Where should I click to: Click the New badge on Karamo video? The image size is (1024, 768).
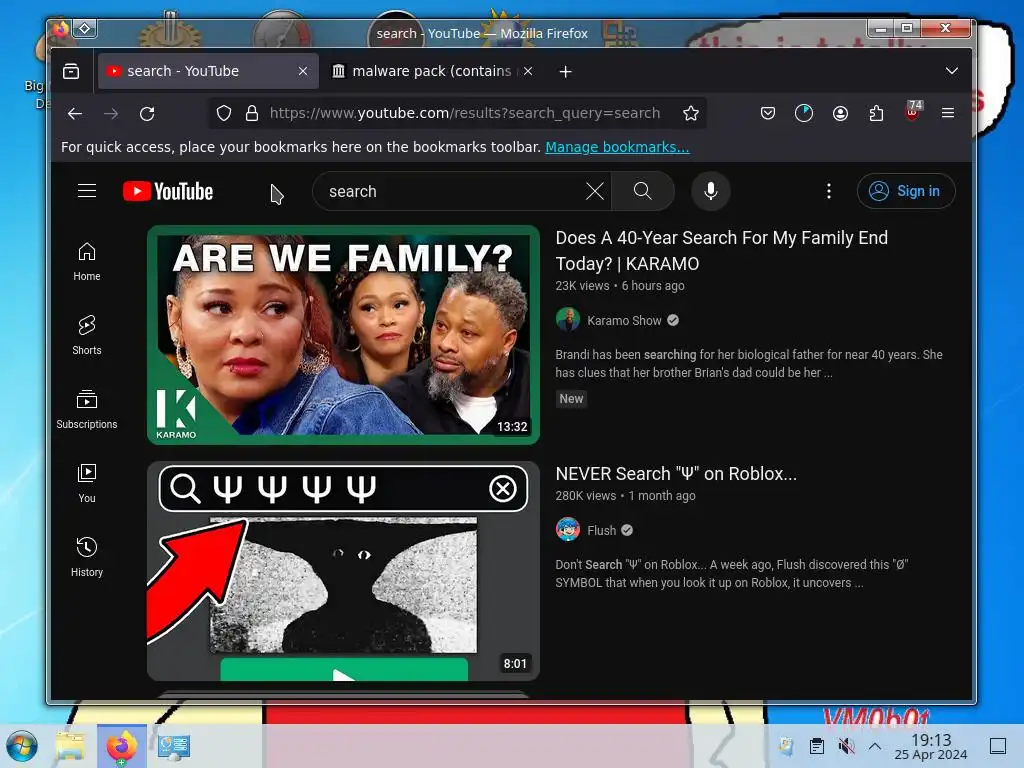tap(571, 398)
